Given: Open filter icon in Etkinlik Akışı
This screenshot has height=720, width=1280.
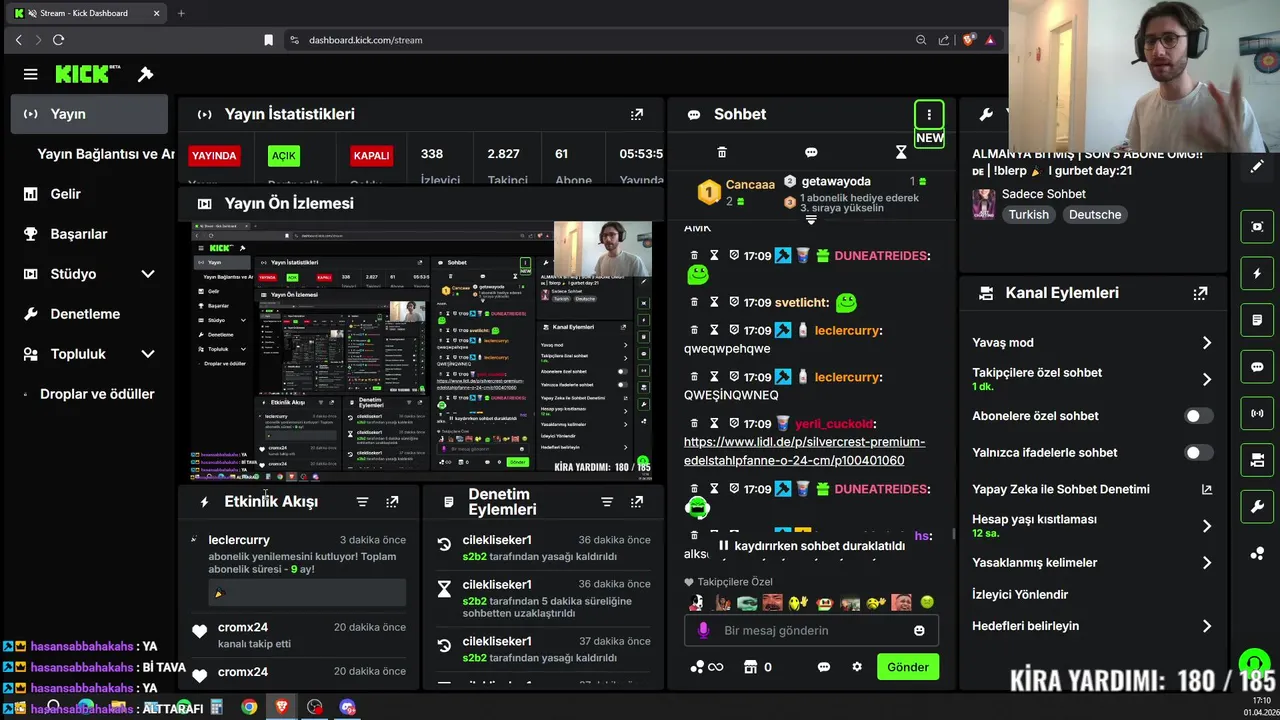Looking at the screenshot, I should tap(362, 502).
